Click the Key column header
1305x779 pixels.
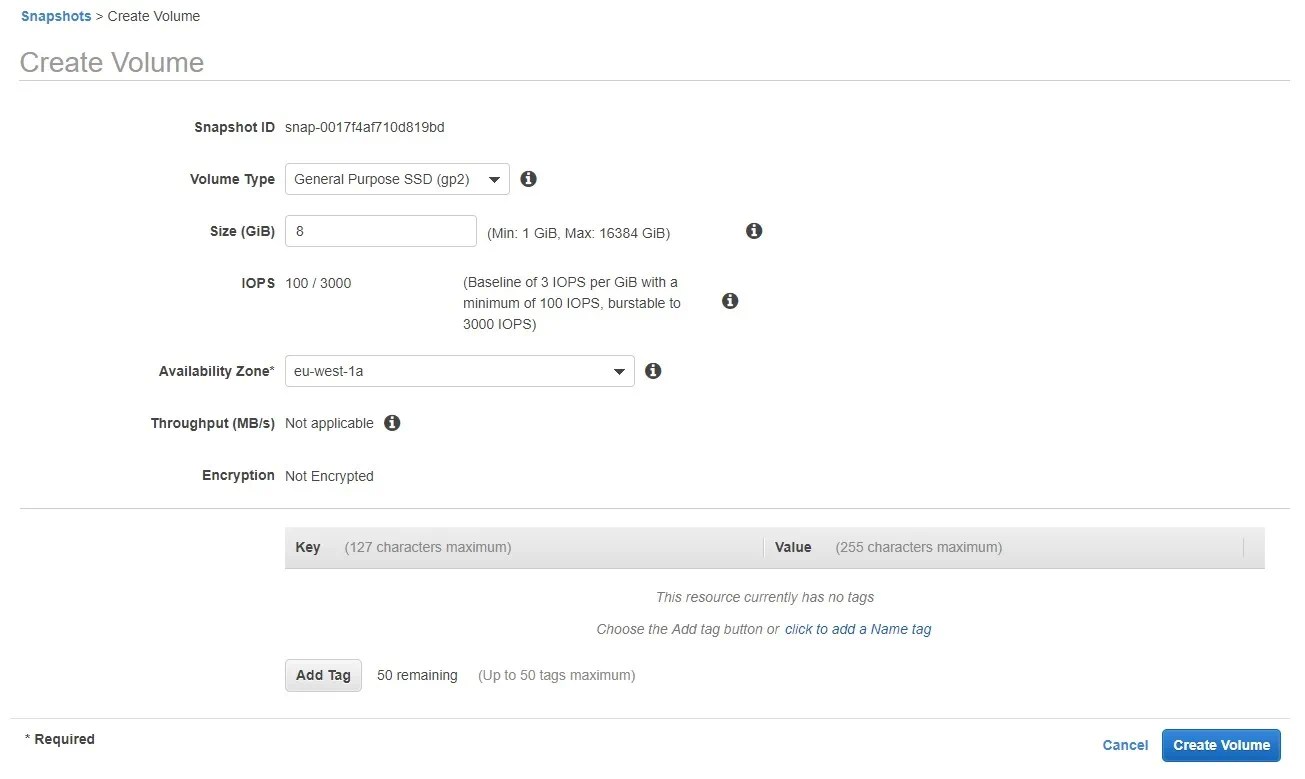(x=307, y=547)
